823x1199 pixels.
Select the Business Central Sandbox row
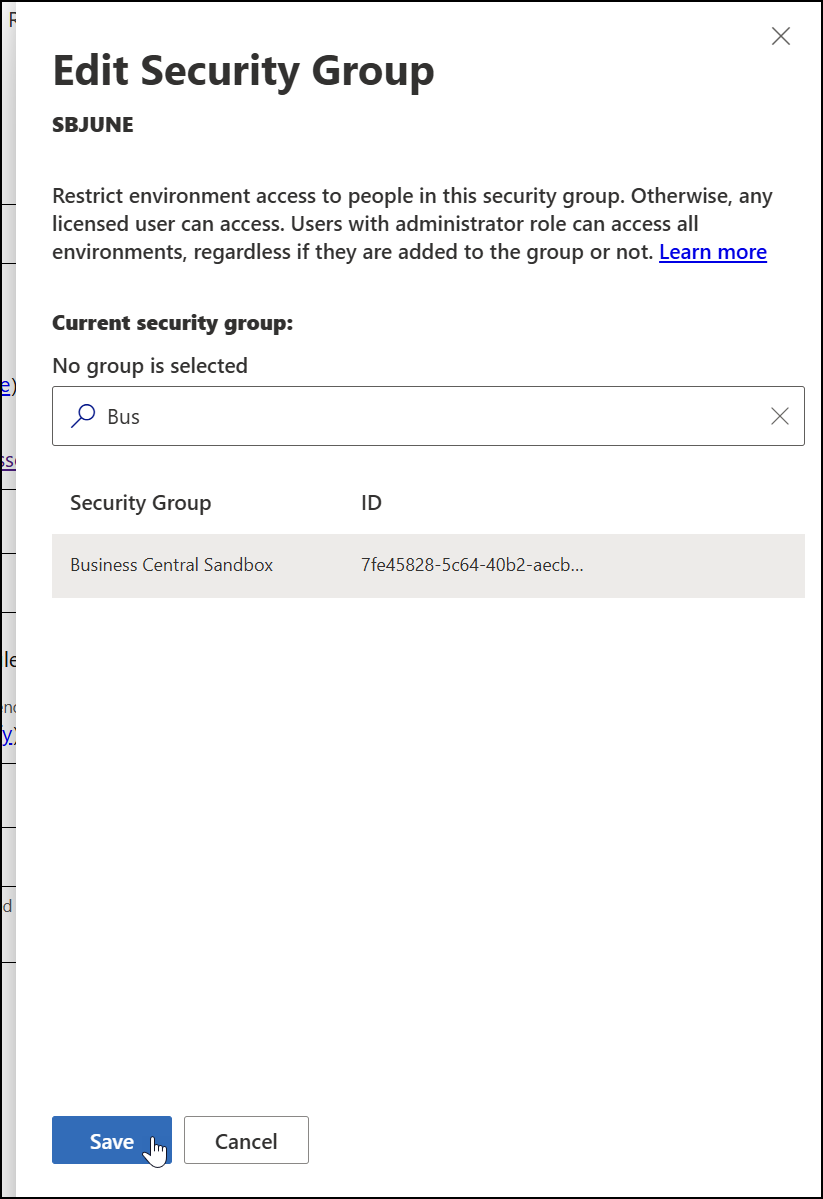click(428, 565)
